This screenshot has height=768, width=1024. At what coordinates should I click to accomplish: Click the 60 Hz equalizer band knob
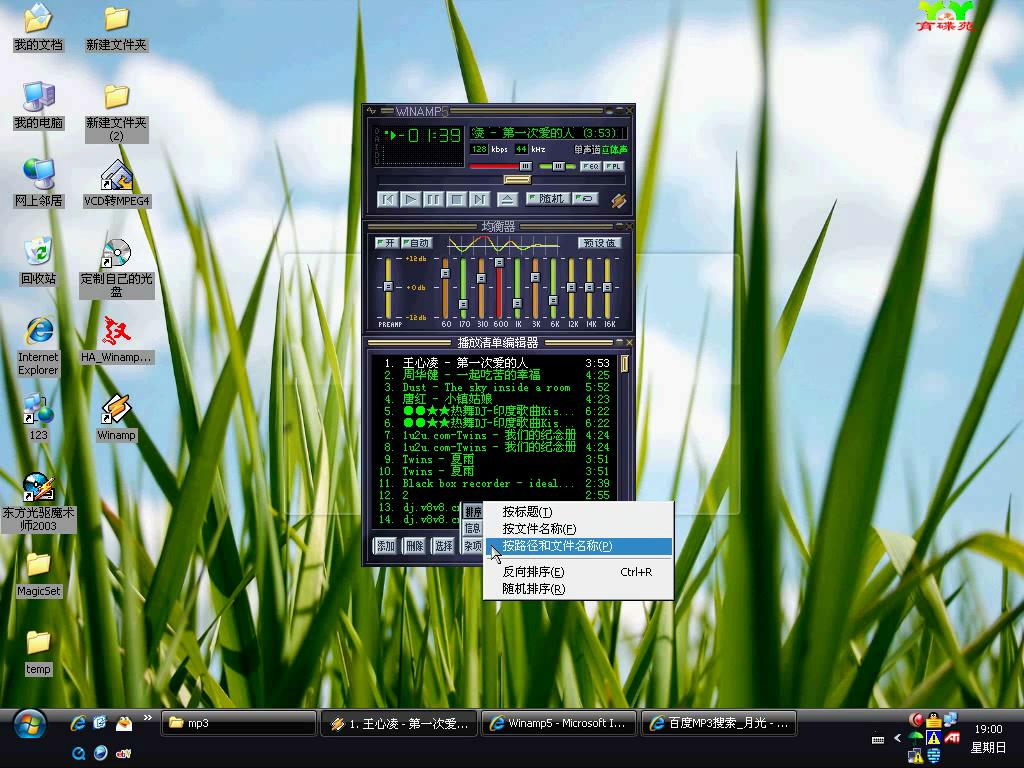click(445, 274)
